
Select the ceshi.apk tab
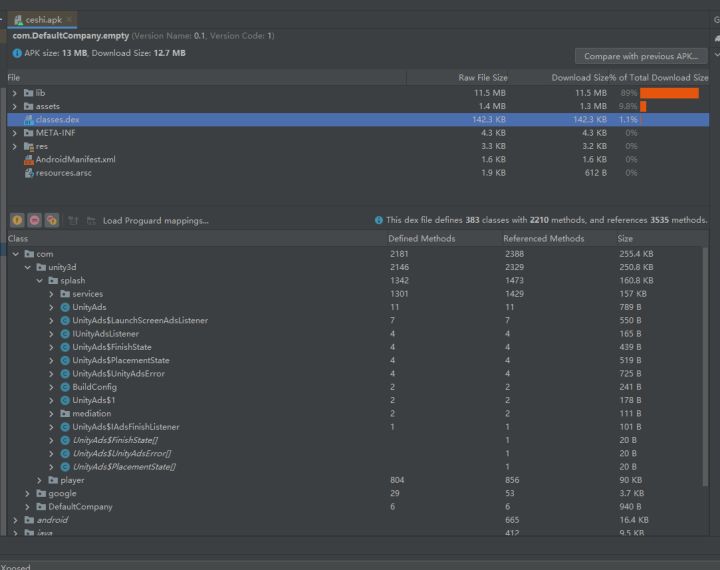pyautogui.click(x=43, y=20)
